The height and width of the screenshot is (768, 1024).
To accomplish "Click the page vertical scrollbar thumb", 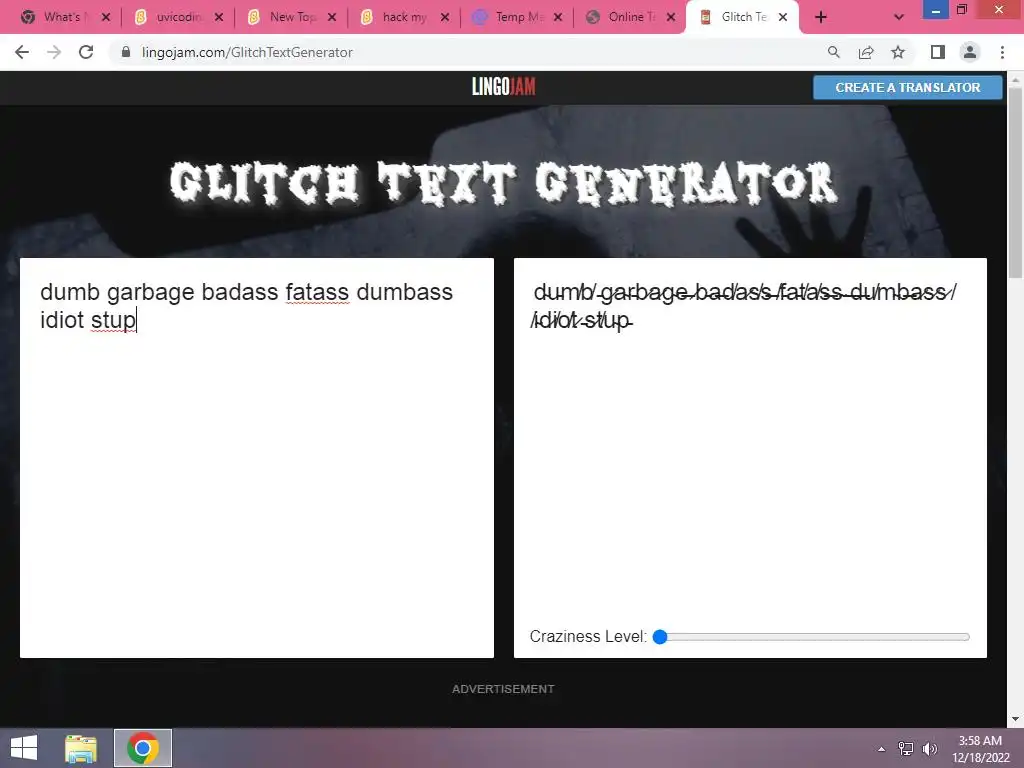I will [x=1015, y=183].
